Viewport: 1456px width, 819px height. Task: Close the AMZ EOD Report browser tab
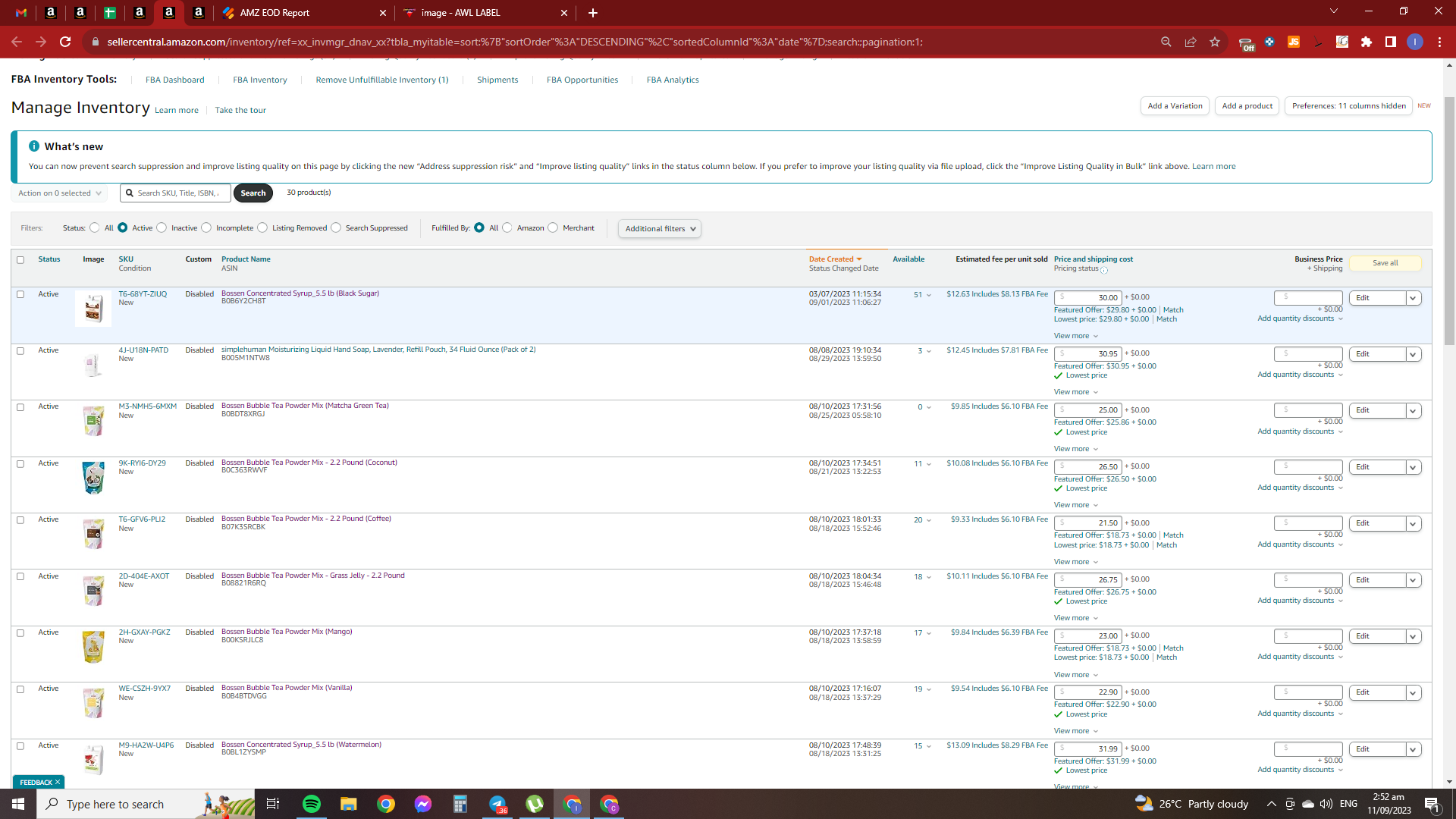(x=383, y=13)
